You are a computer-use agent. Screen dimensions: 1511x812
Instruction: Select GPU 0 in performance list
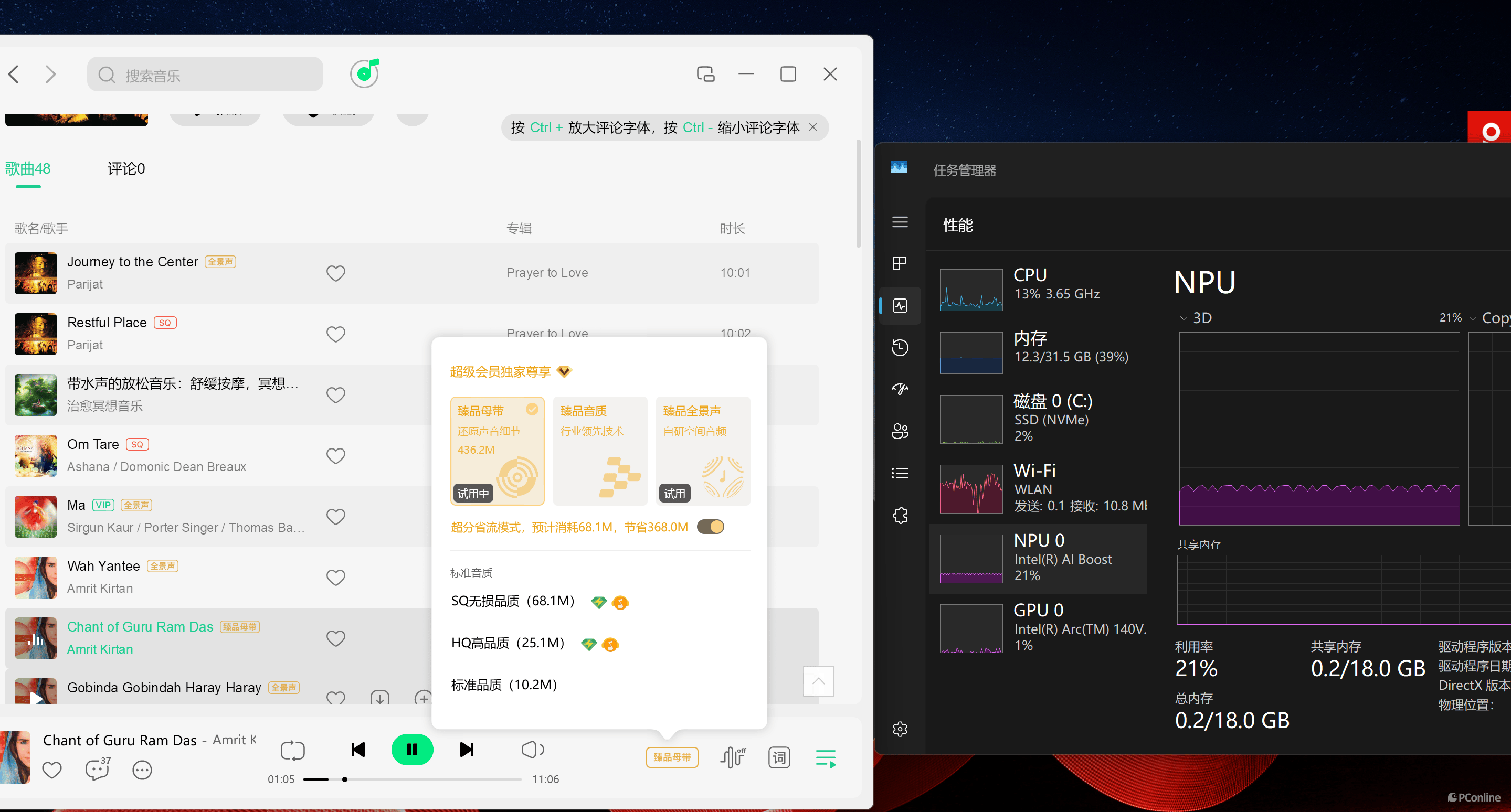click(1038, 627)
